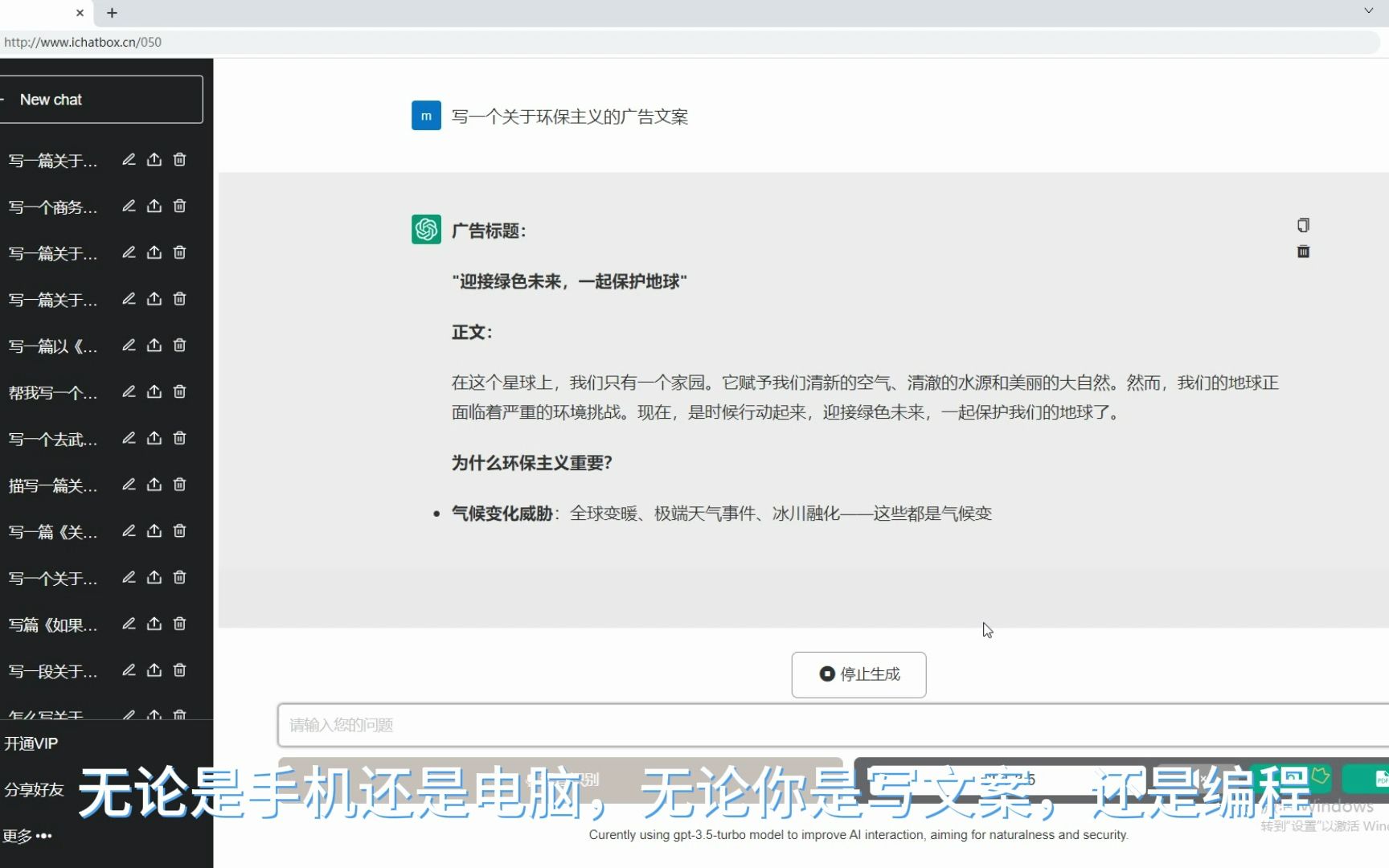The image size is (1389, 868).
Task: Open the "写一个去武…" conversation
Action: [53, 440]
